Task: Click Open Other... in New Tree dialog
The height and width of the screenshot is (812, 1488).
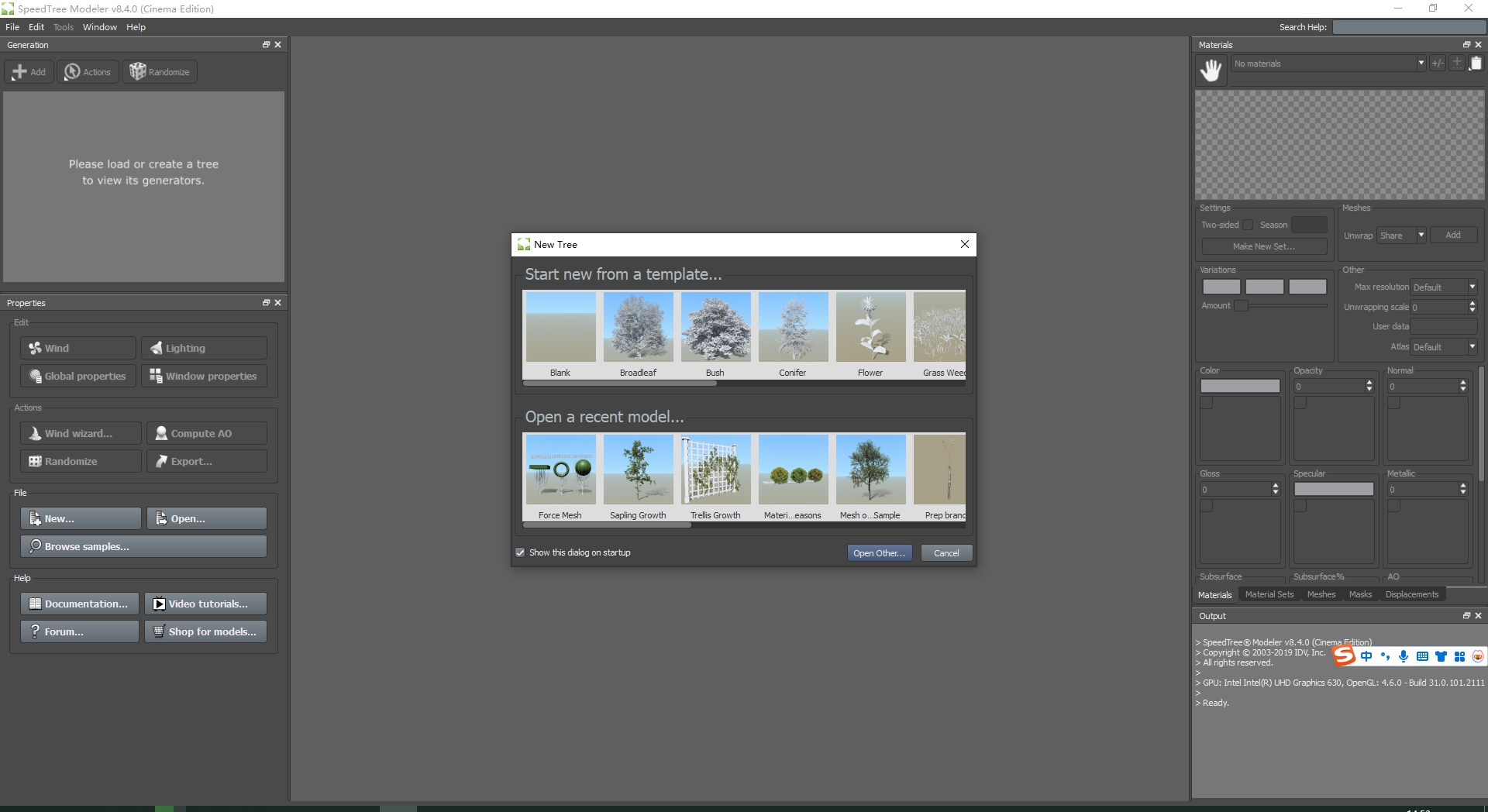Action: 880,553
